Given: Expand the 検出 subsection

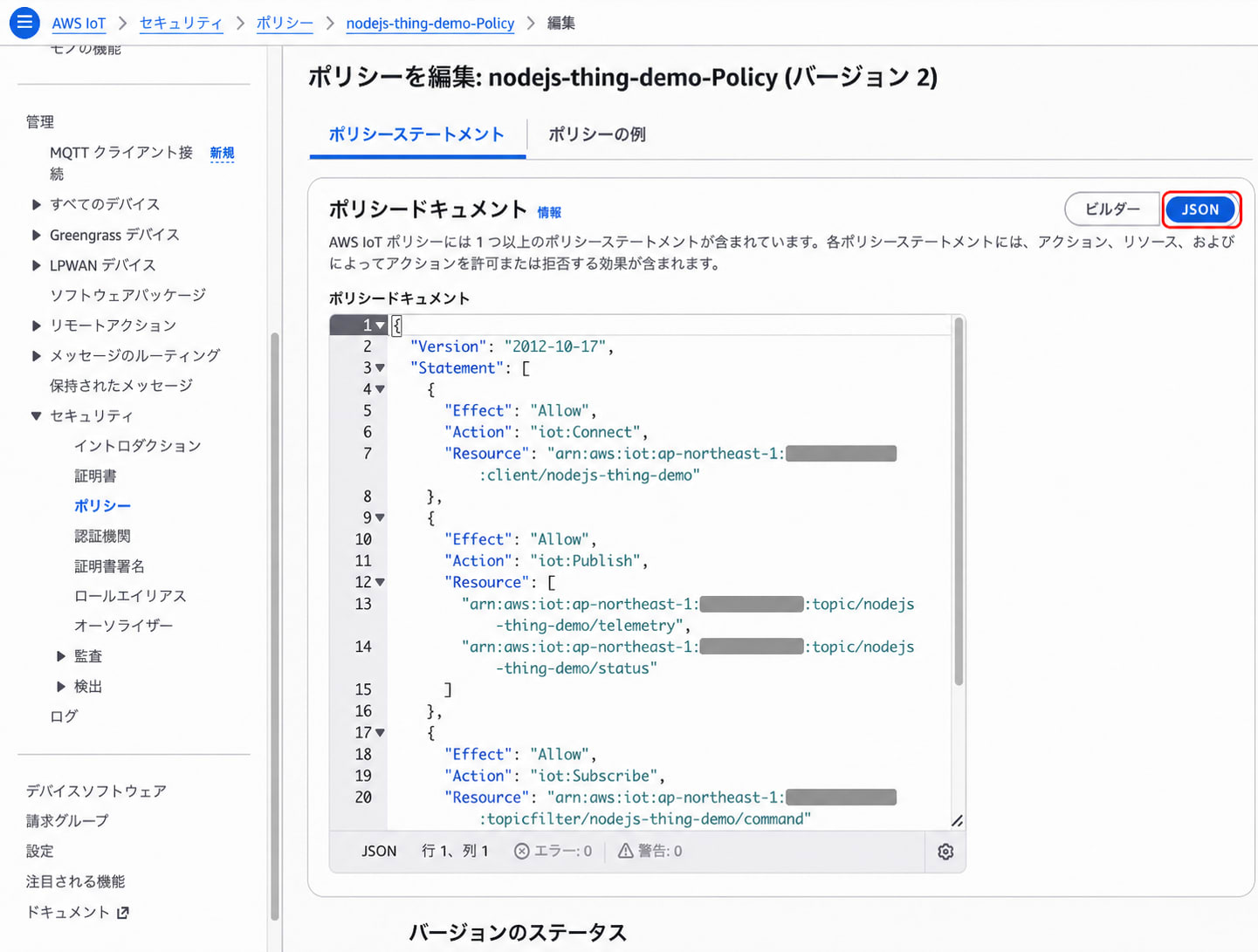Looking at the screenshot, I should (60, 687).
